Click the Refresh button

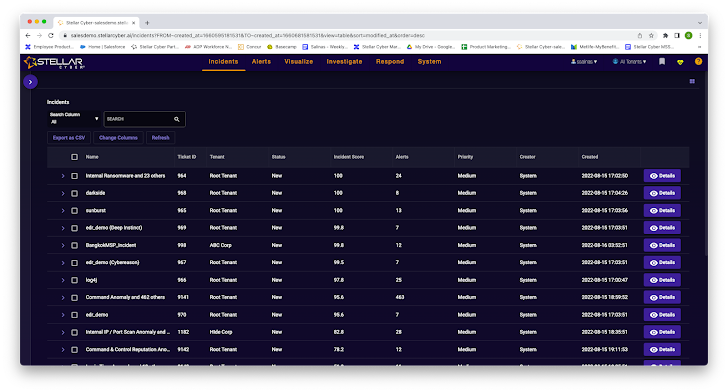(x=160, y=138)
